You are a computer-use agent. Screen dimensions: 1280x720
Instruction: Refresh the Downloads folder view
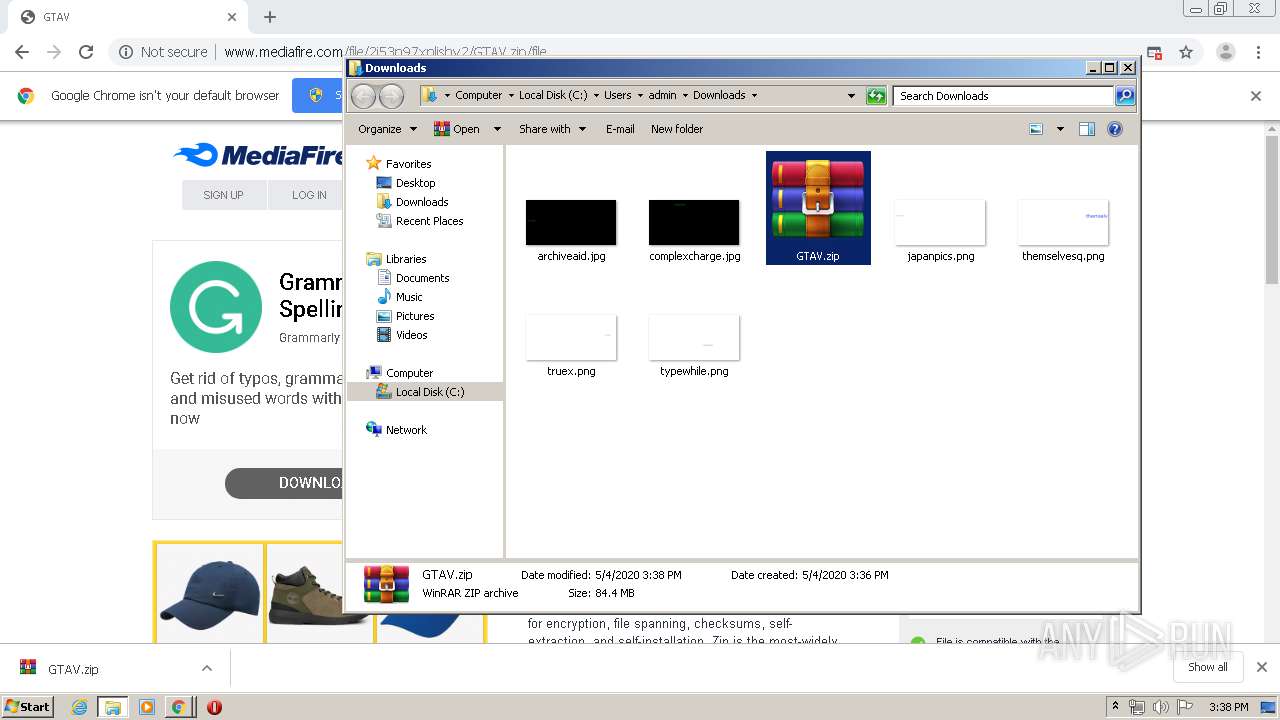coord(876,96)
